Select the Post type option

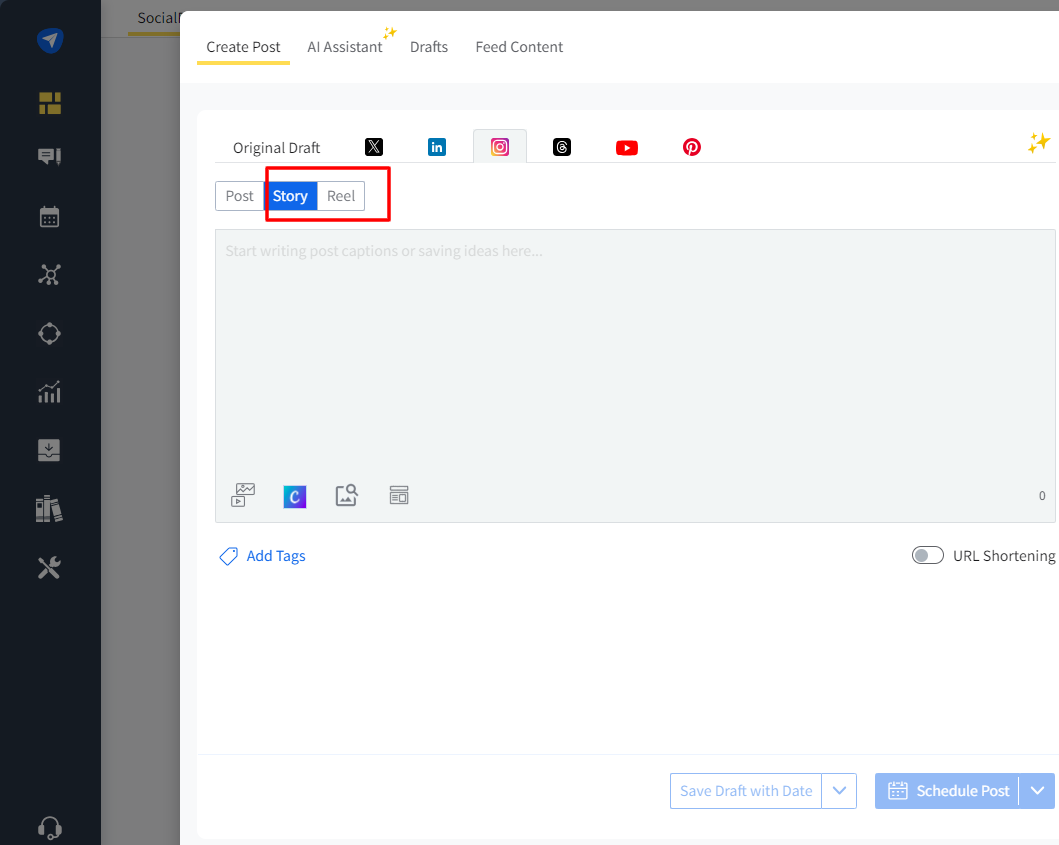point(240,196)
